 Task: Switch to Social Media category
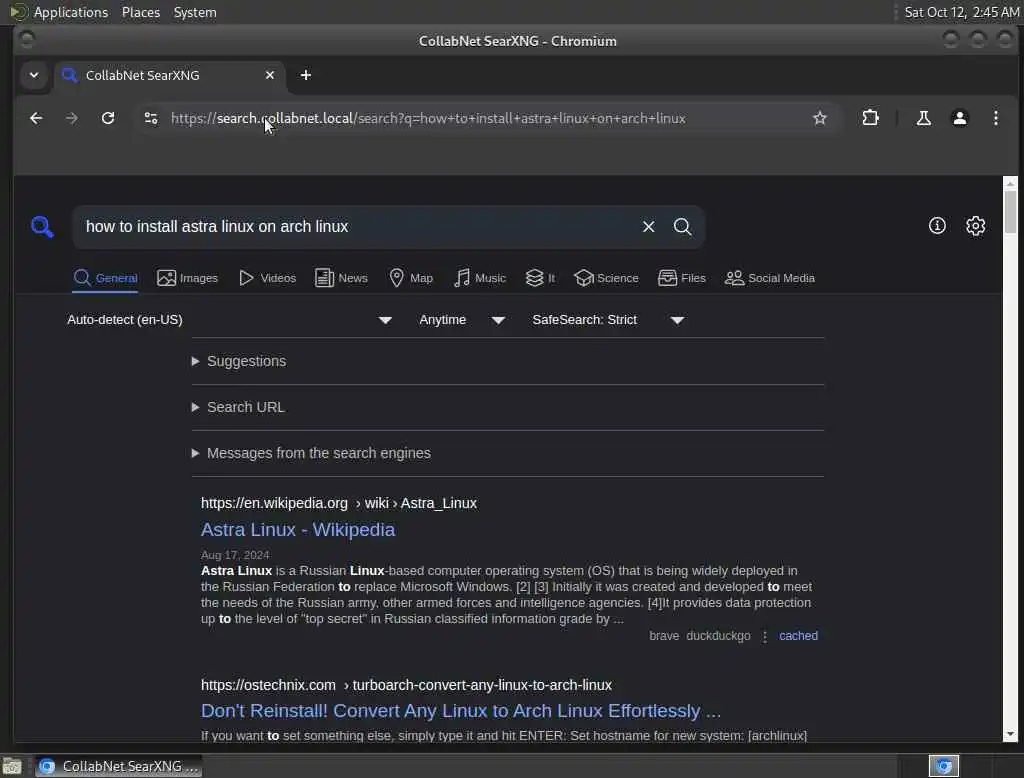[770, 278]
